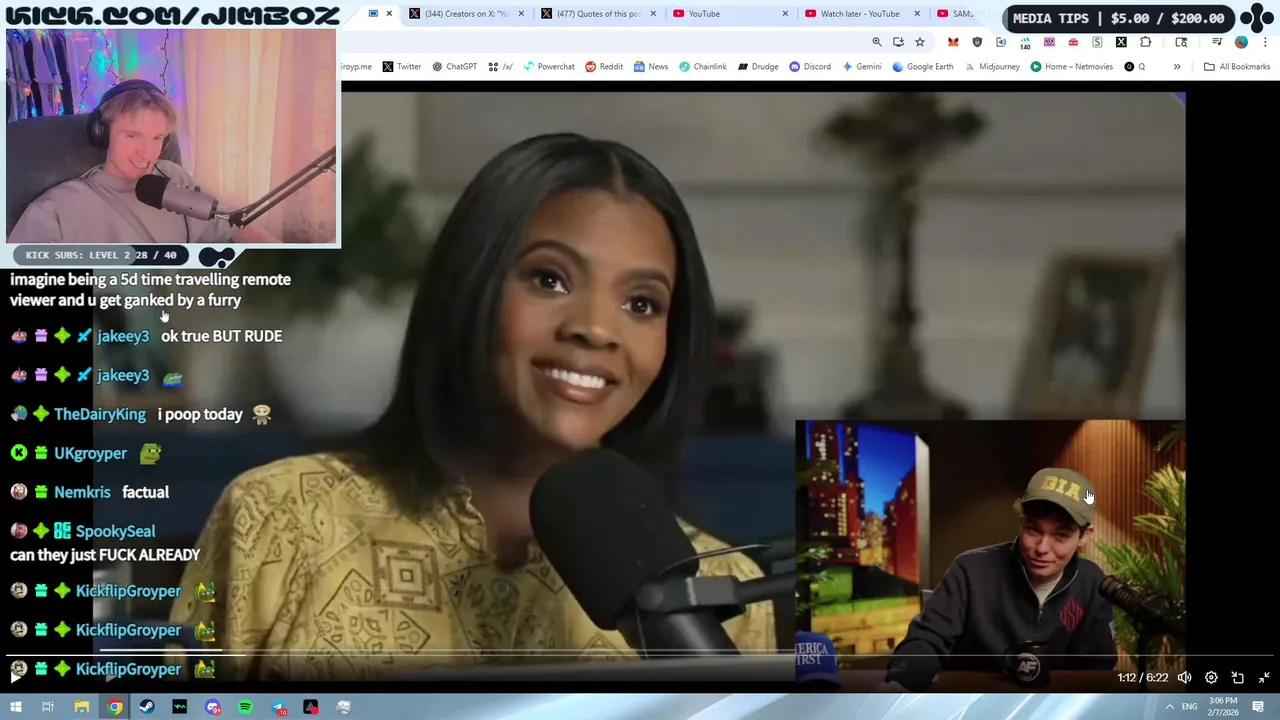The height and width of the screenshot is (720, 1280).
Task: Open the Drudge bookmark
Action: 758,67
